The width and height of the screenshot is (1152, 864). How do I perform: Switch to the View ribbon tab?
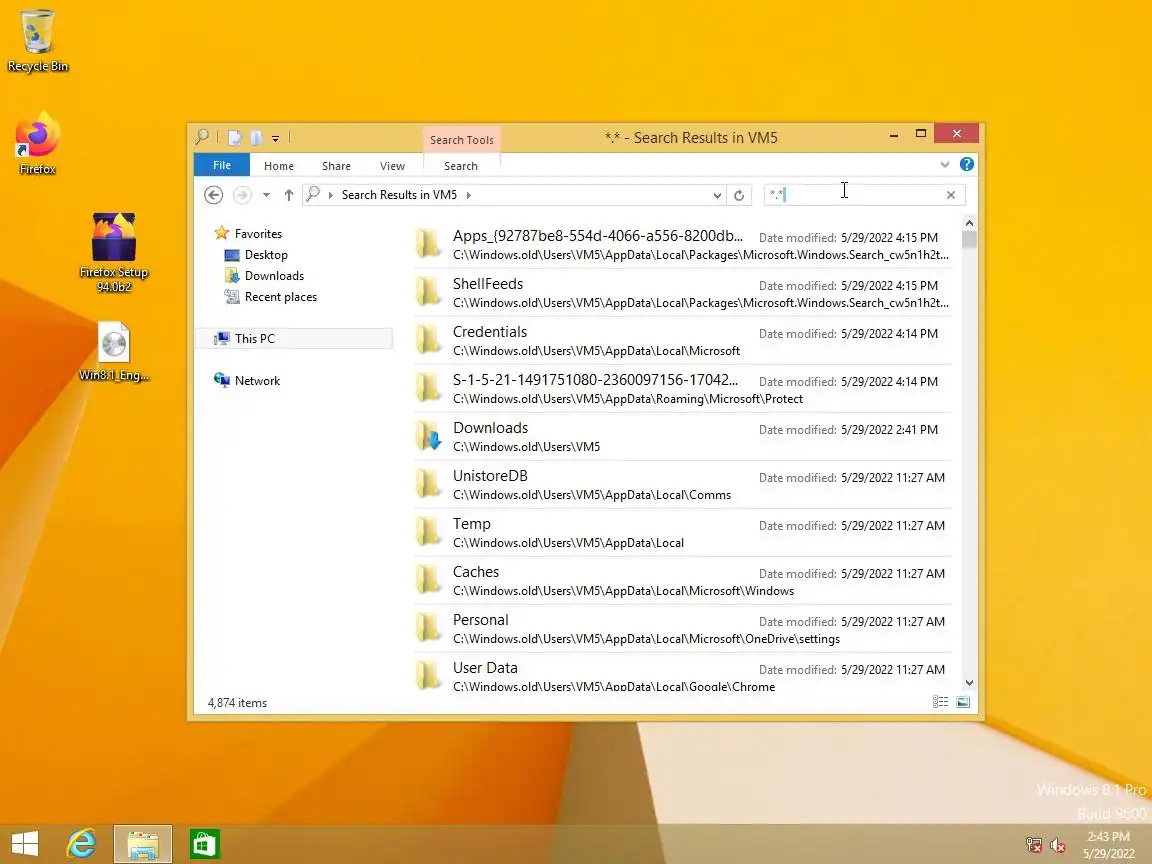(x=392, y=166)
